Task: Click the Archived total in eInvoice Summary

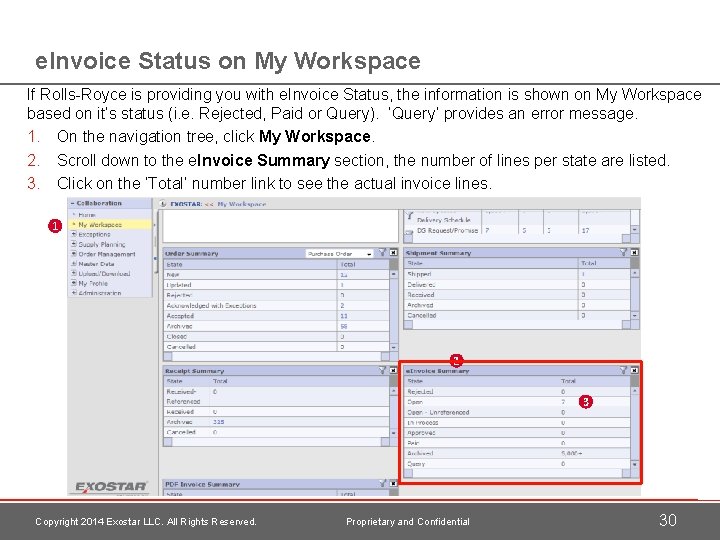Action: (x=572, y=453)
